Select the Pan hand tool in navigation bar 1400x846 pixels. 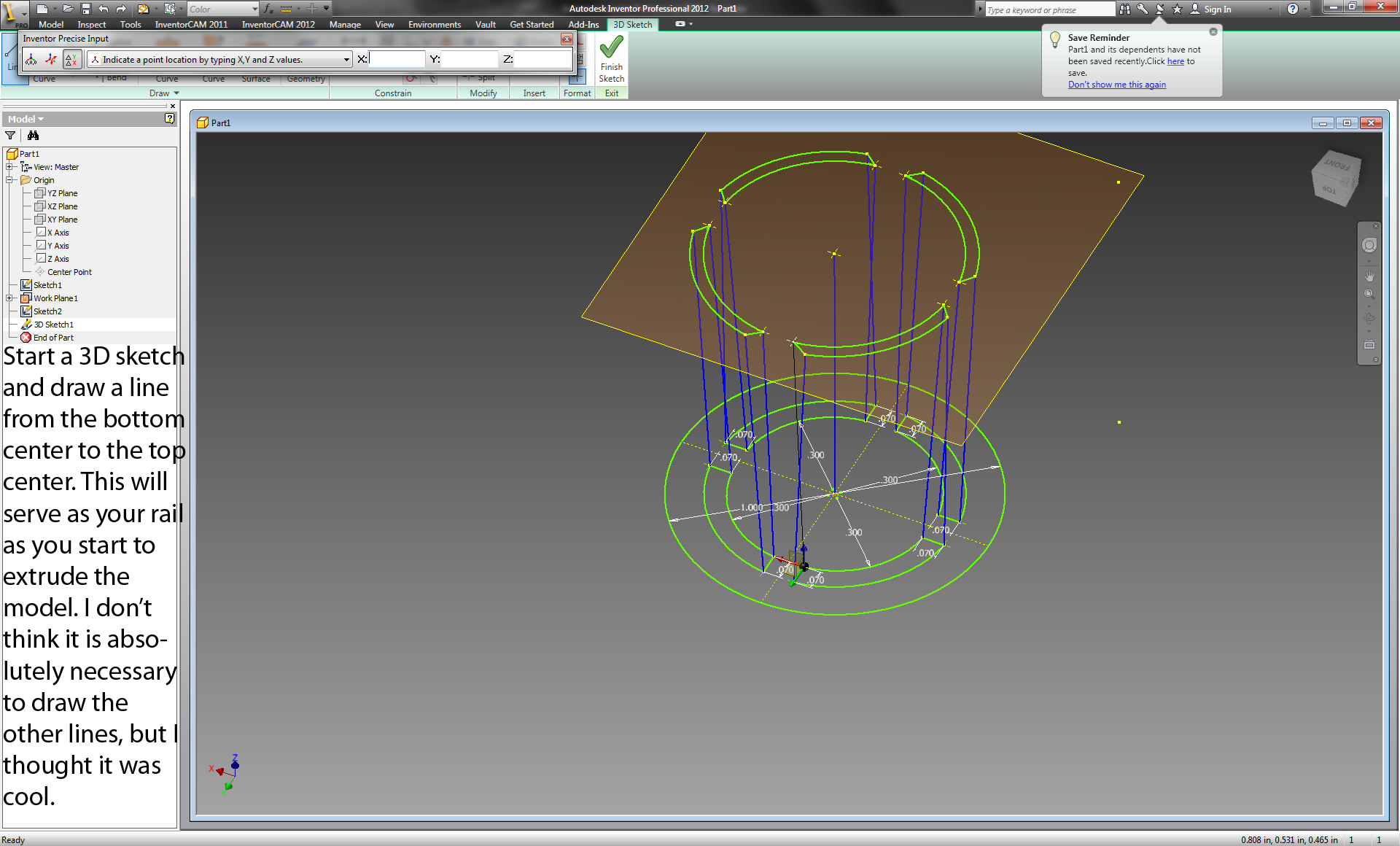coord(1369,276)
